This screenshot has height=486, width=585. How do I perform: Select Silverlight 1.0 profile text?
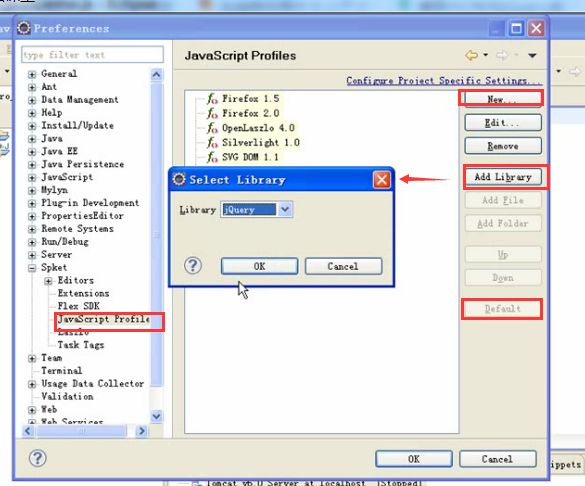coord(261,143)
